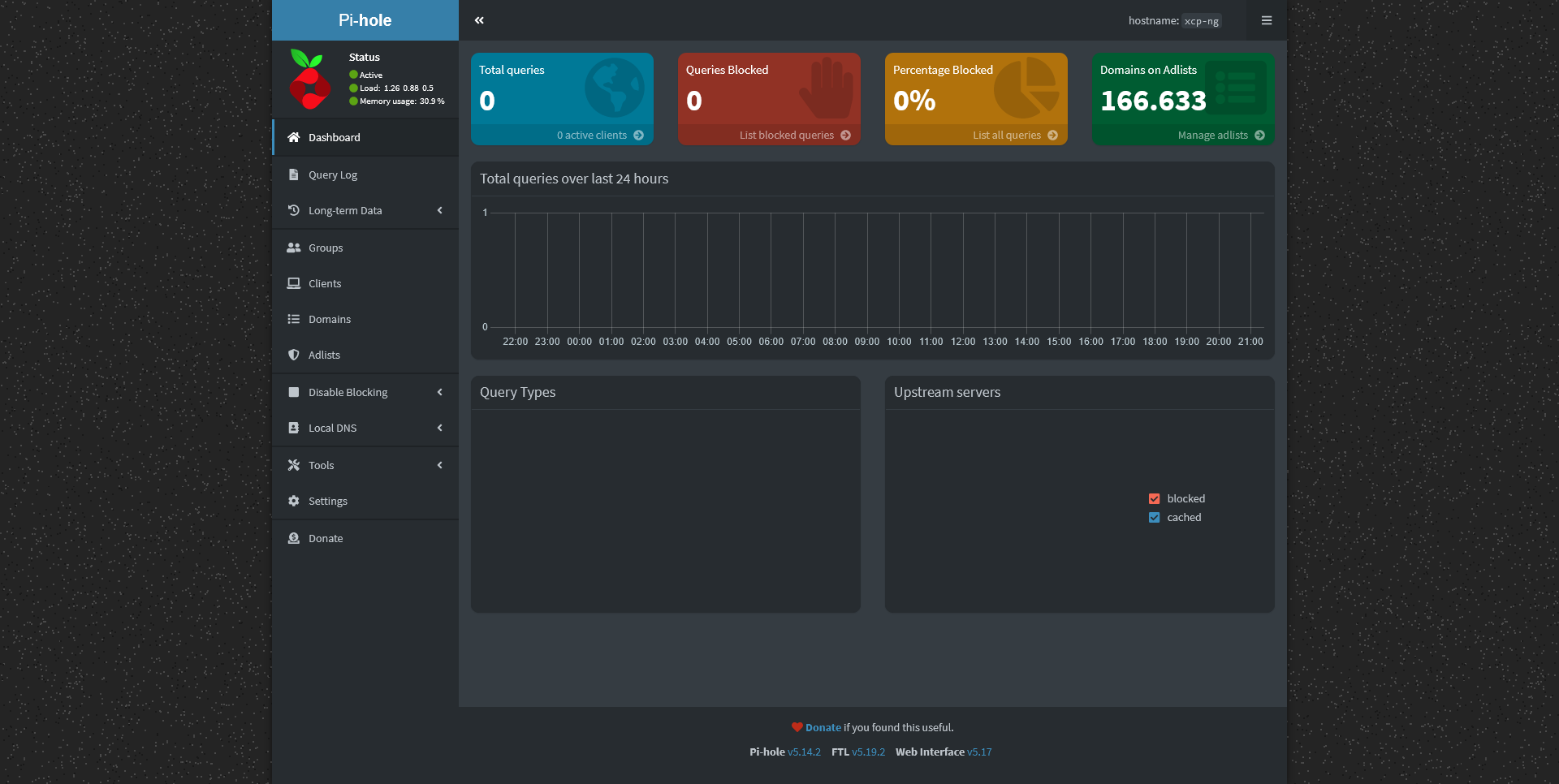The image size is (1559, 784).
Task: Expand the Long-term Data submenu
Action: tap(439, 210)
